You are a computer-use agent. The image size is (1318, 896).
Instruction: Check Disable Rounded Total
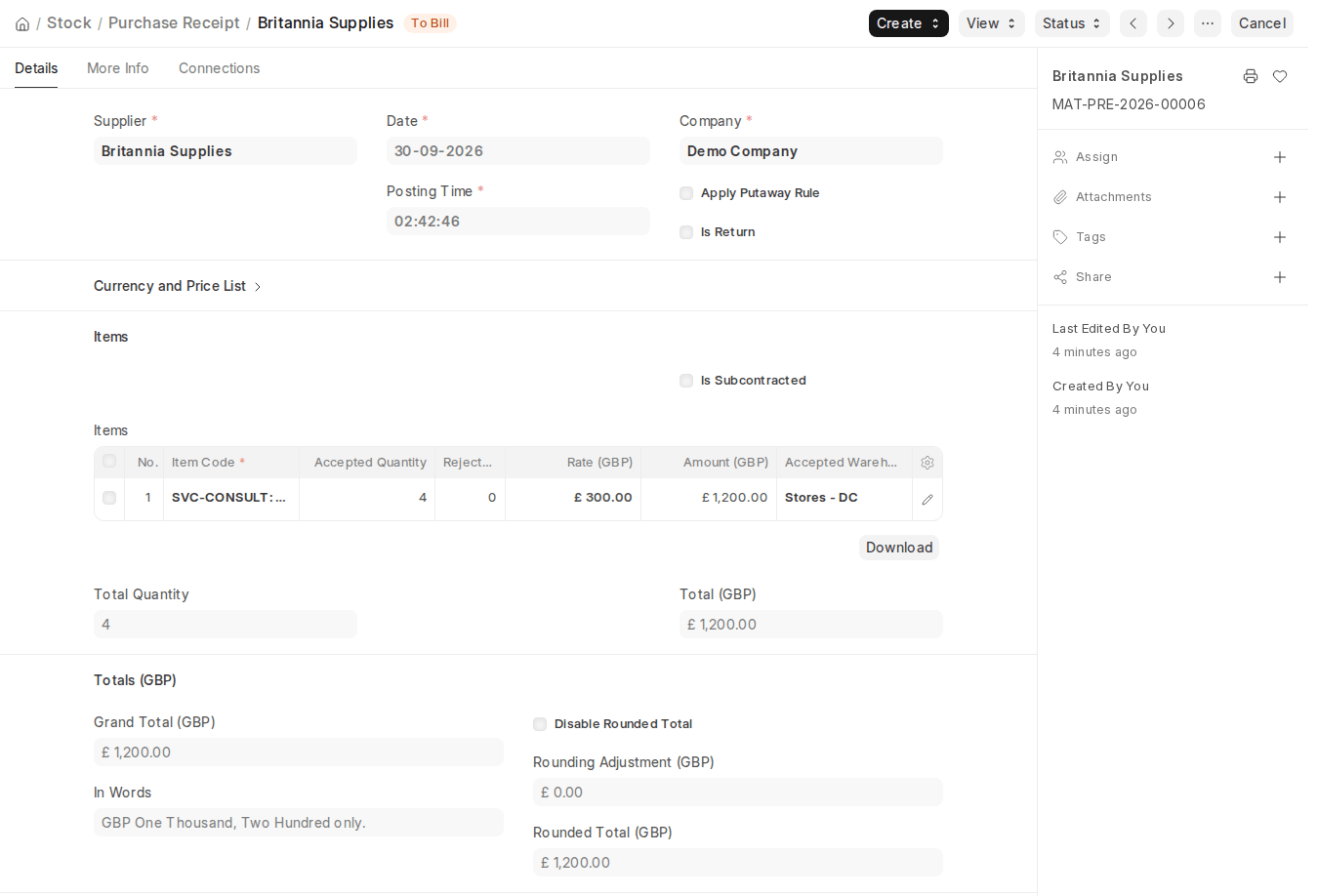[x=540, y=724]
